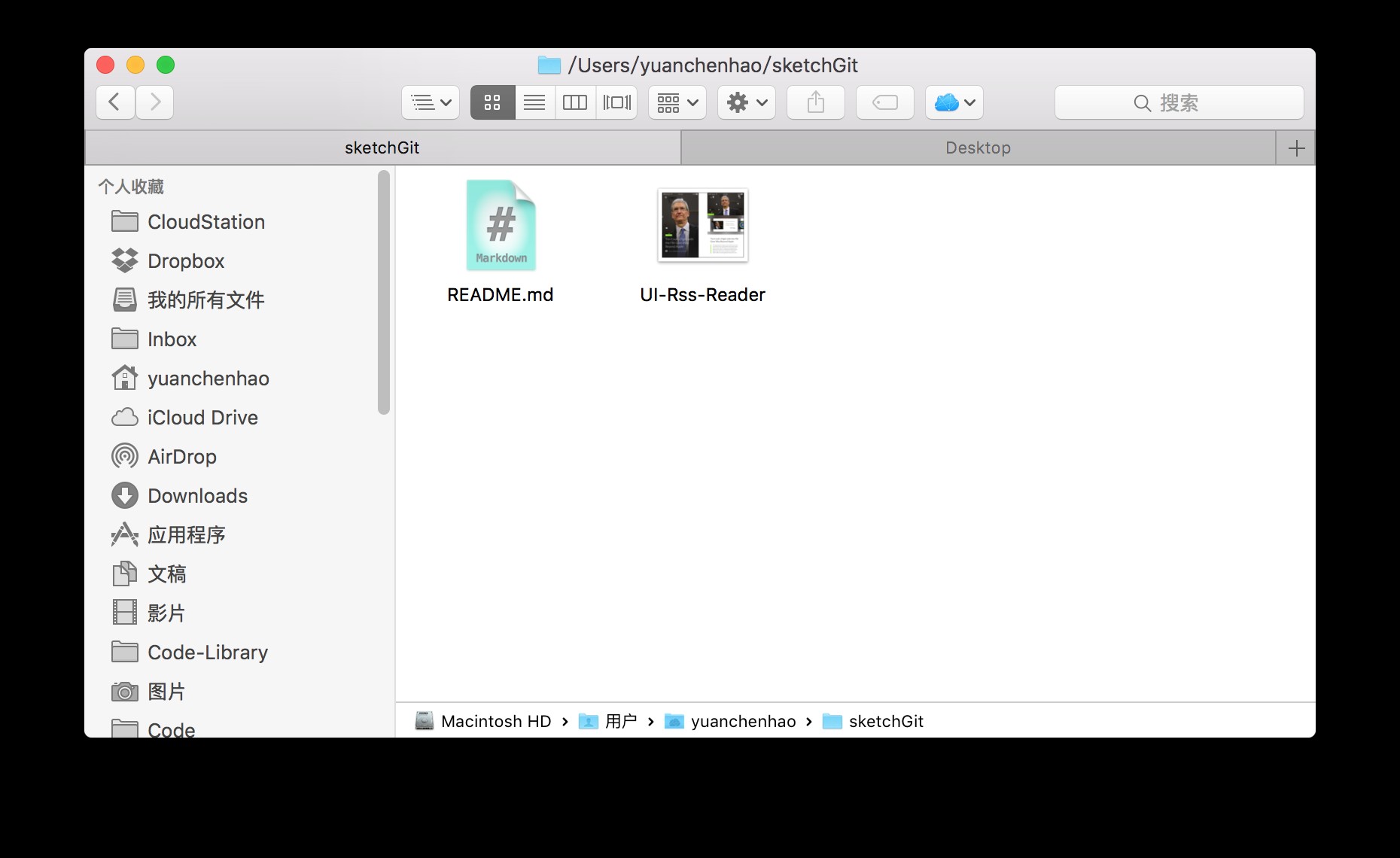Zoom the Finder window with green button
Image resolution: width=1400 pixels, height=858 pixels.
click(x=166, y=65)
